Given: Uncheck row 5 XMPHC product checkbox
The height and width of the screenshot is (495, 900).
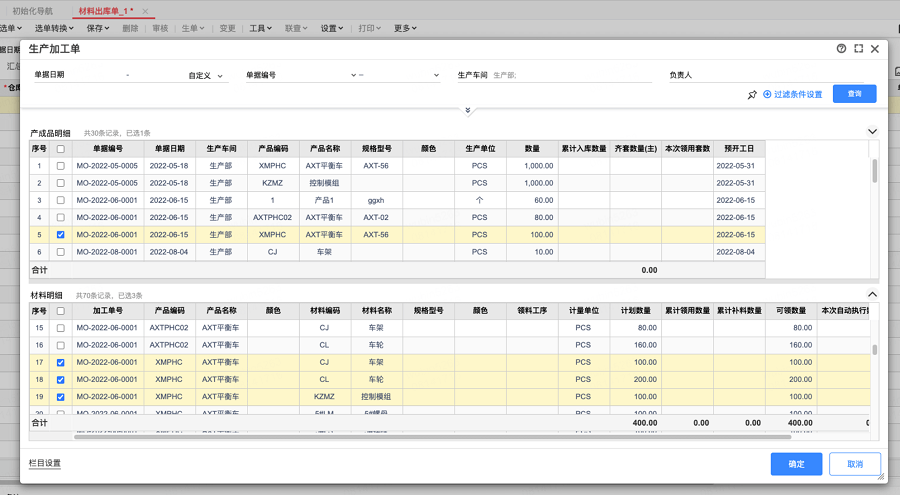Looking at the screenshot, I should 61,235.
